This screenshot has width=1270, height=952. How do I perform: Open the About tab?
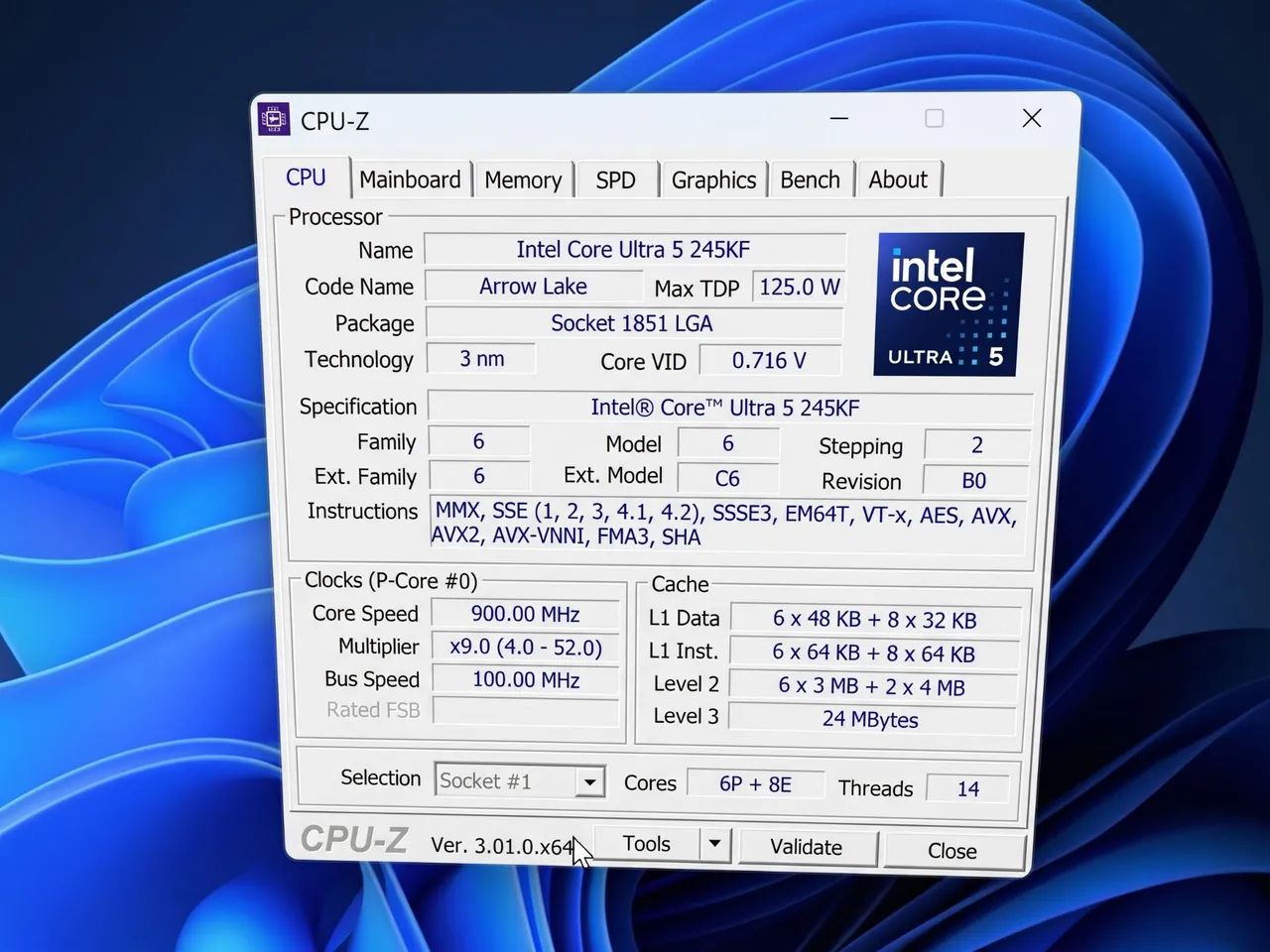tap(898, 180)
